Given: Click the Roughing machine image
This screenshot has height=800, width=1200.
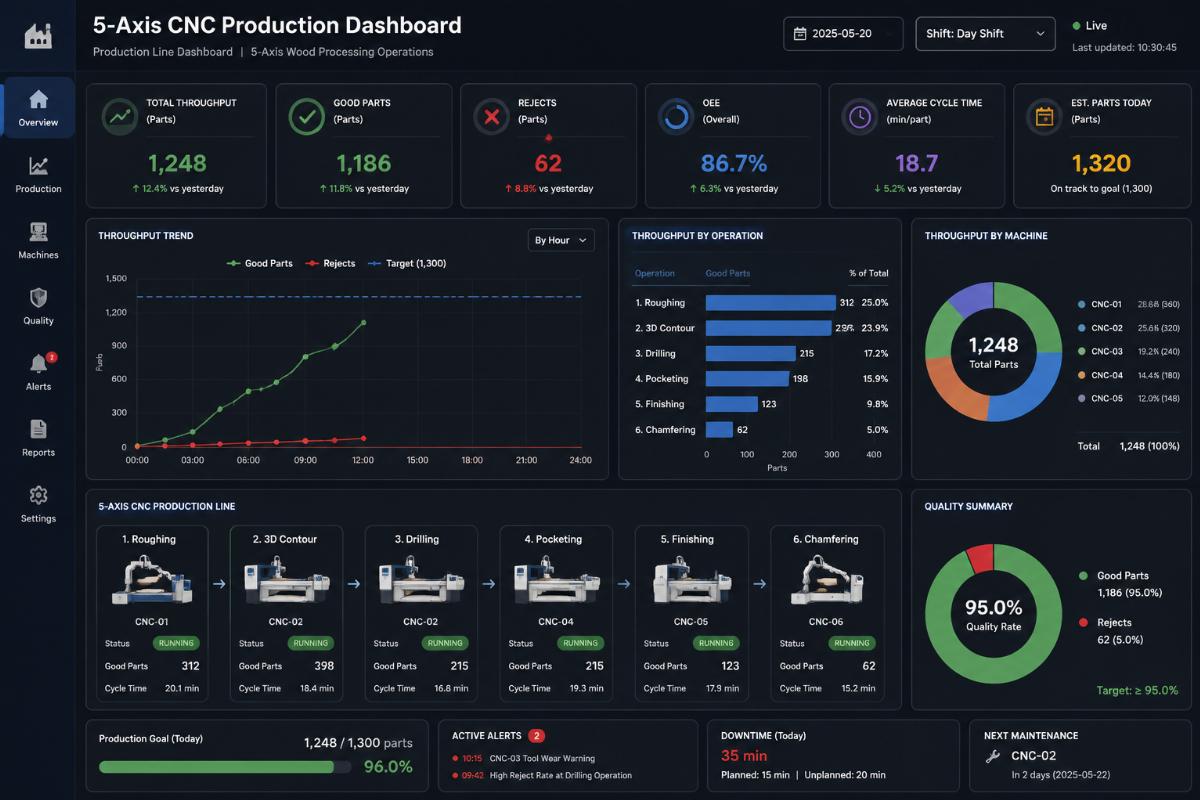Looking at the screenshot, I should click(x=152, y=580).
